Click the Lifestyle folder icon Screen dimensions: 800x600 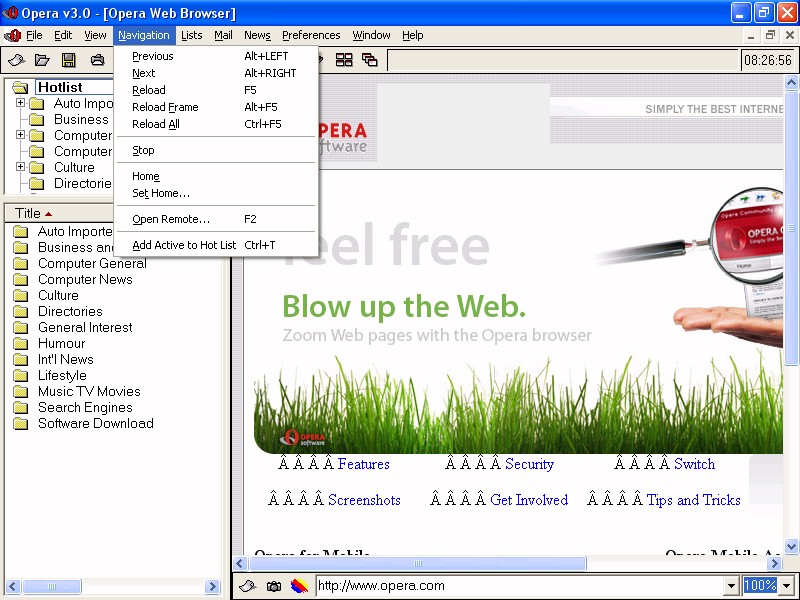[x=20, y=376]
